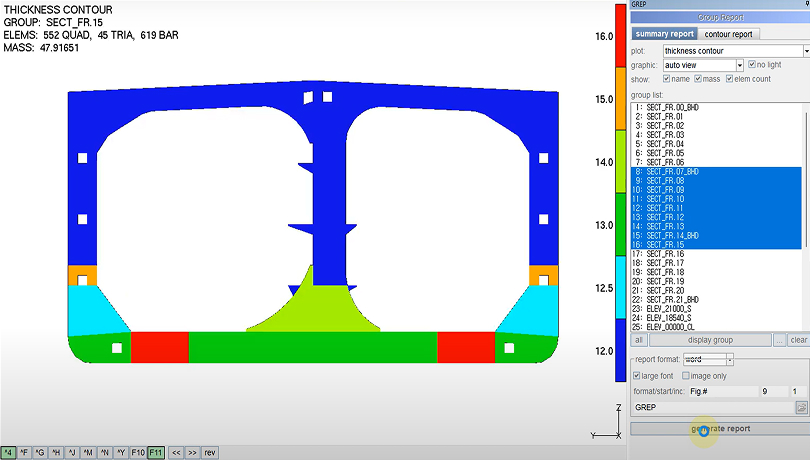Select the summary report tab
The height and width of the screenshot is (460, 810).
[664, 34]
